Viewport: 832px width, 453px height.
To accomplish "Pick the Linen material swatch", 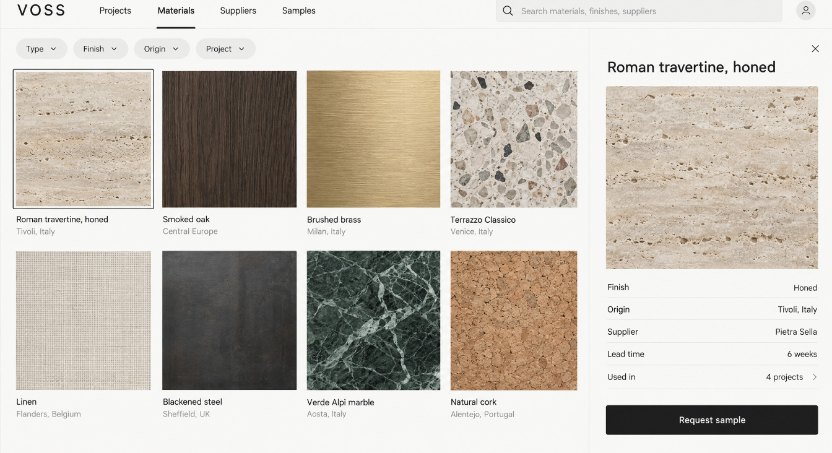I will point(83,320).
